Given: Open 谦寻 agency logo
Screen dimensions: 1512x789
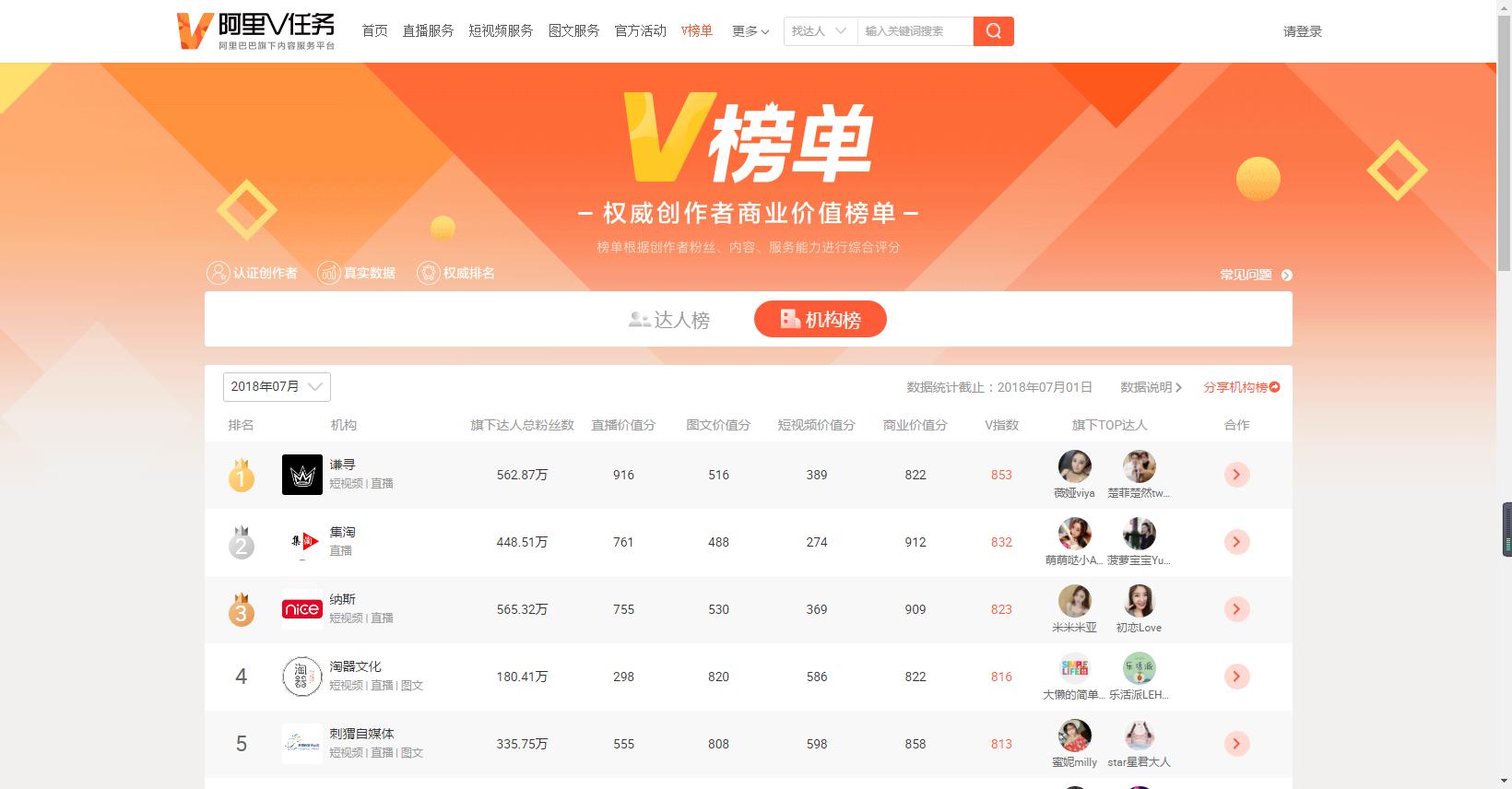Looking at the screenshot, I should (301, 475).
